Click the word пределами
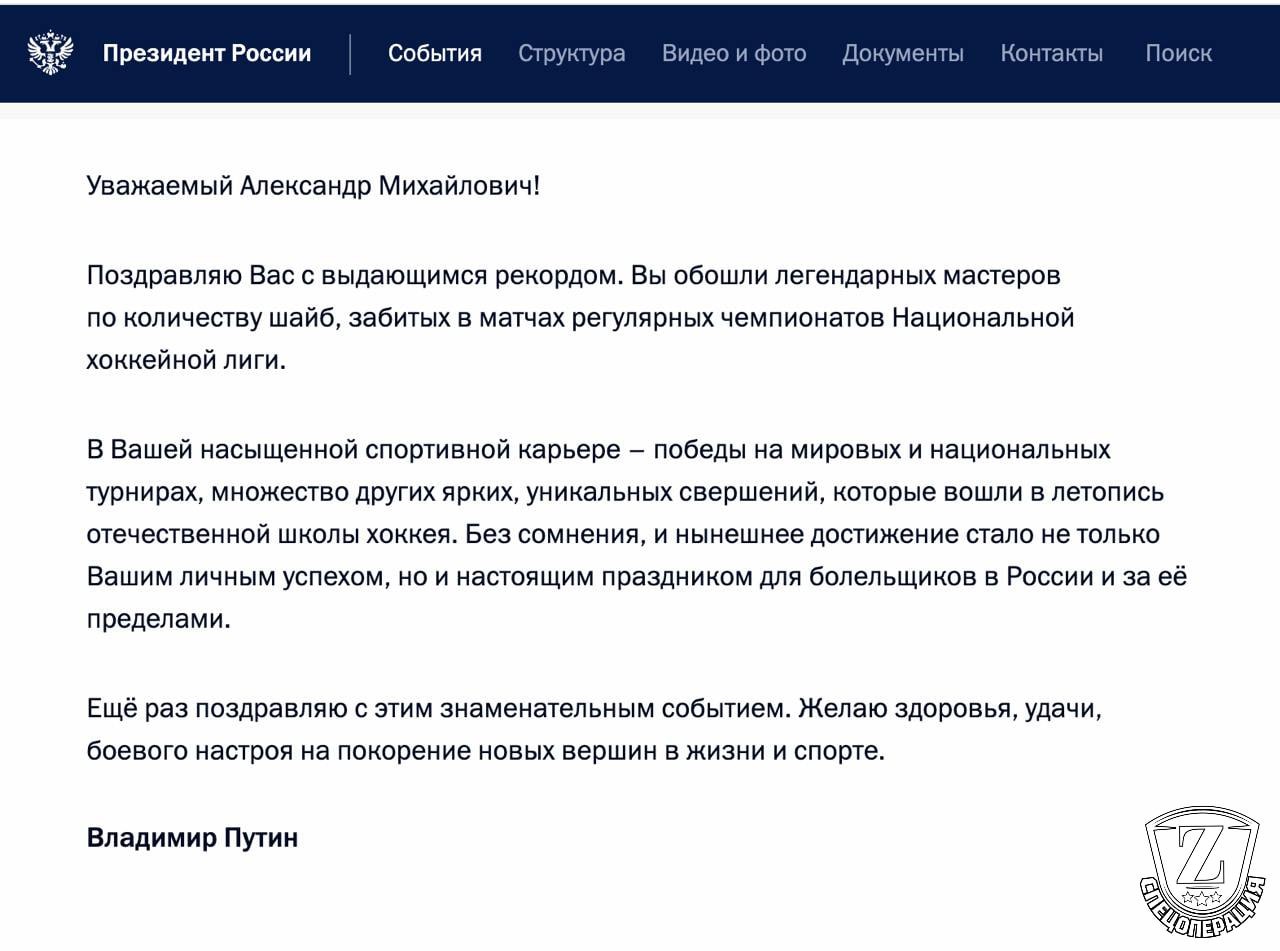This screenshot has width=1280, height=951. tap(158, 619)
